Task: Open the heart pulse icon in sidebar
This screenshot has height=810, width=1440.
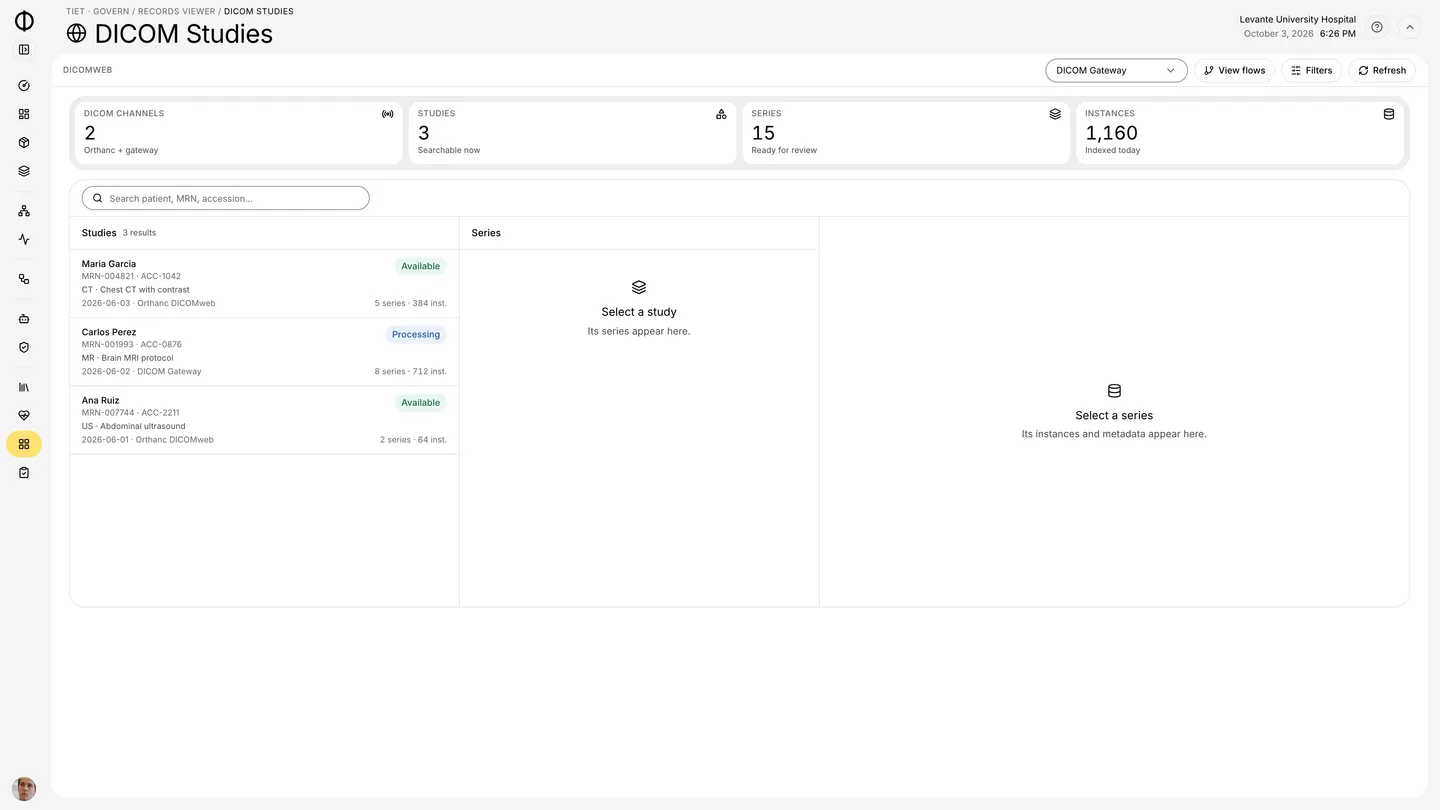Action: tap(24, 416)
